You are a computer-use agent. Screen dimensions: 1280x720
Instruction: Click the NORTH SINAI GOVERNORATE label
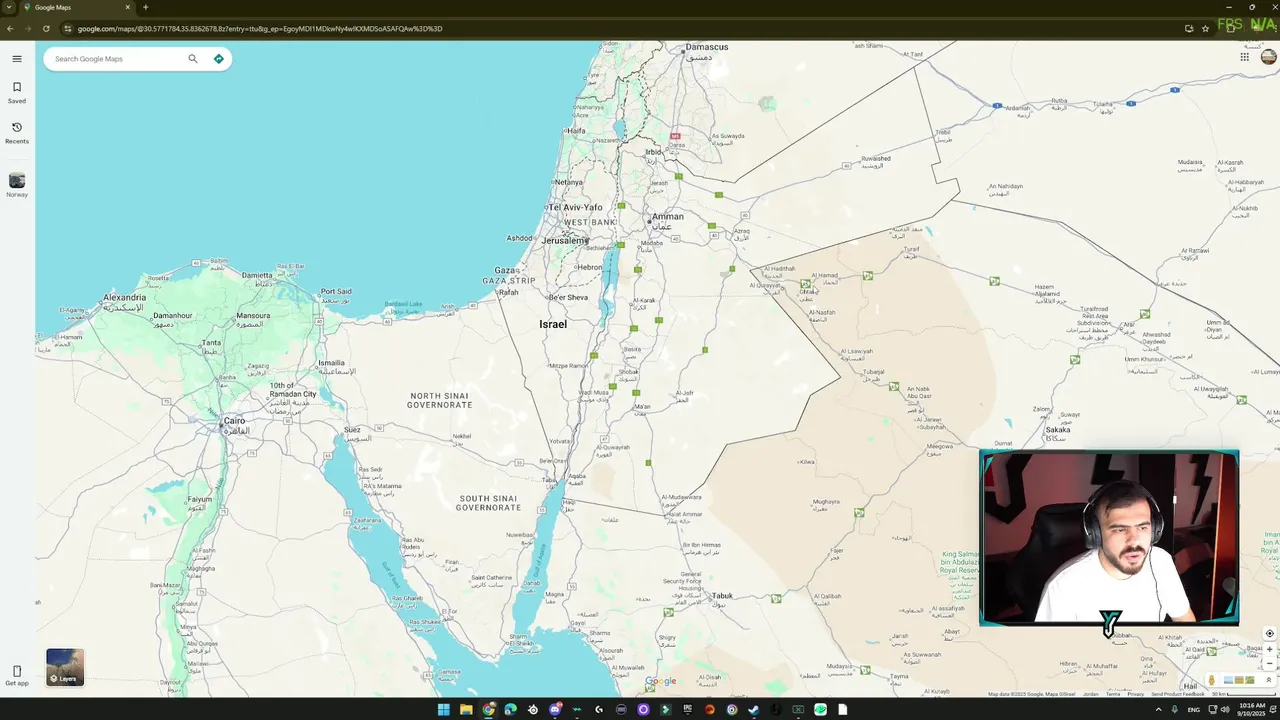point(439,400)
